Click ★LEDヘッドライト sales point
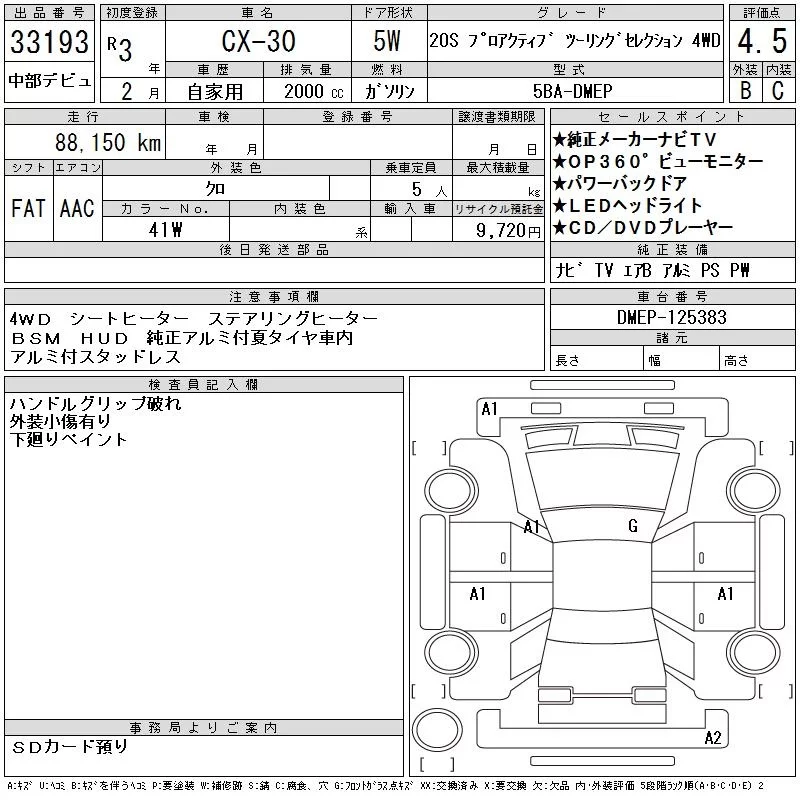800x800 pixels. 628,206
